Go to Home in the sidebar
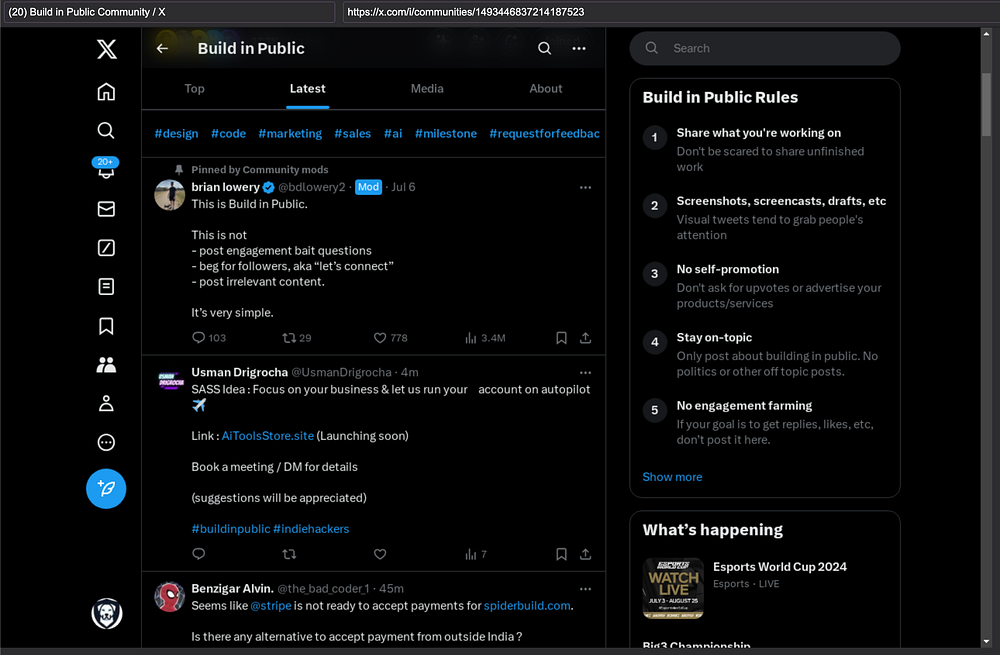This screenshot has height=655, width=1000. coord(106,92)
